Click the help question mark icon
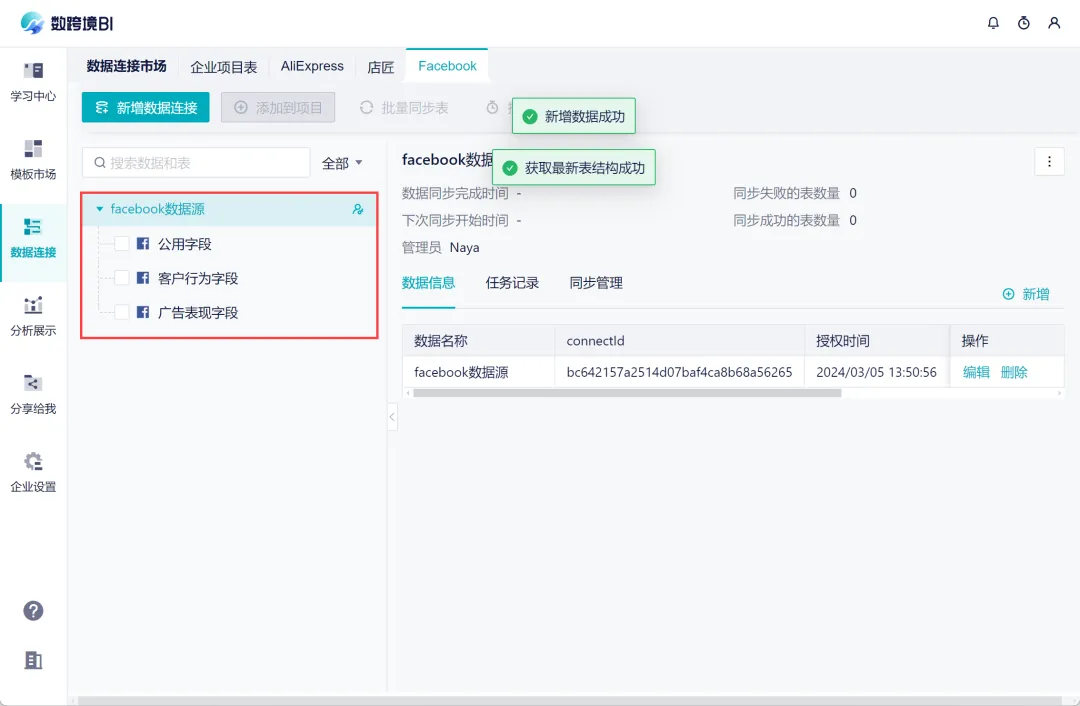The width and height of the screenshot is (1080, 706). [x=34, y=611]
